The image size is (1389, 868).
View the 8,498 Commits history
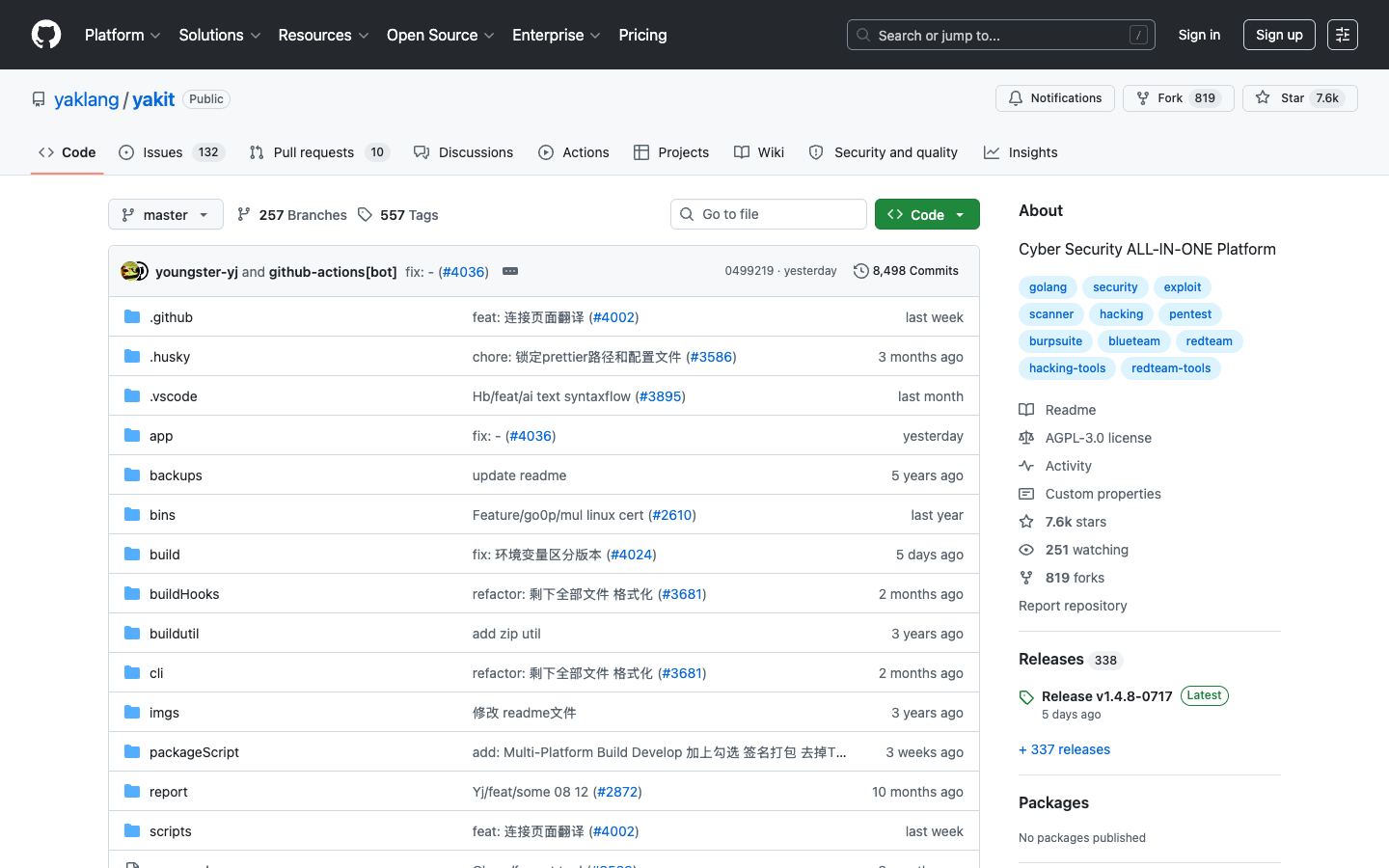[x=906, y=271]
